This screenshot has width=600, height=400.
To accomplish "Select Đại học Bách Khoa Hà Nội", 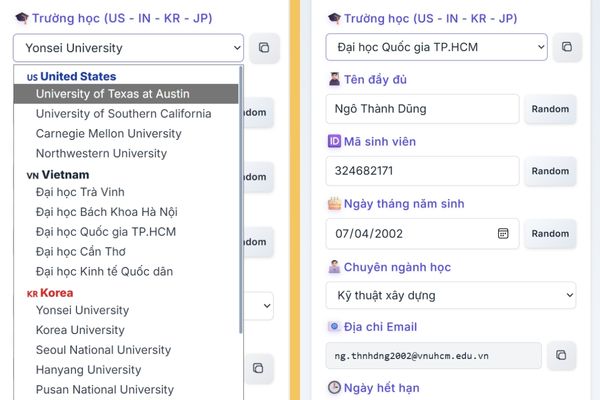I will (x=106, y=212).
